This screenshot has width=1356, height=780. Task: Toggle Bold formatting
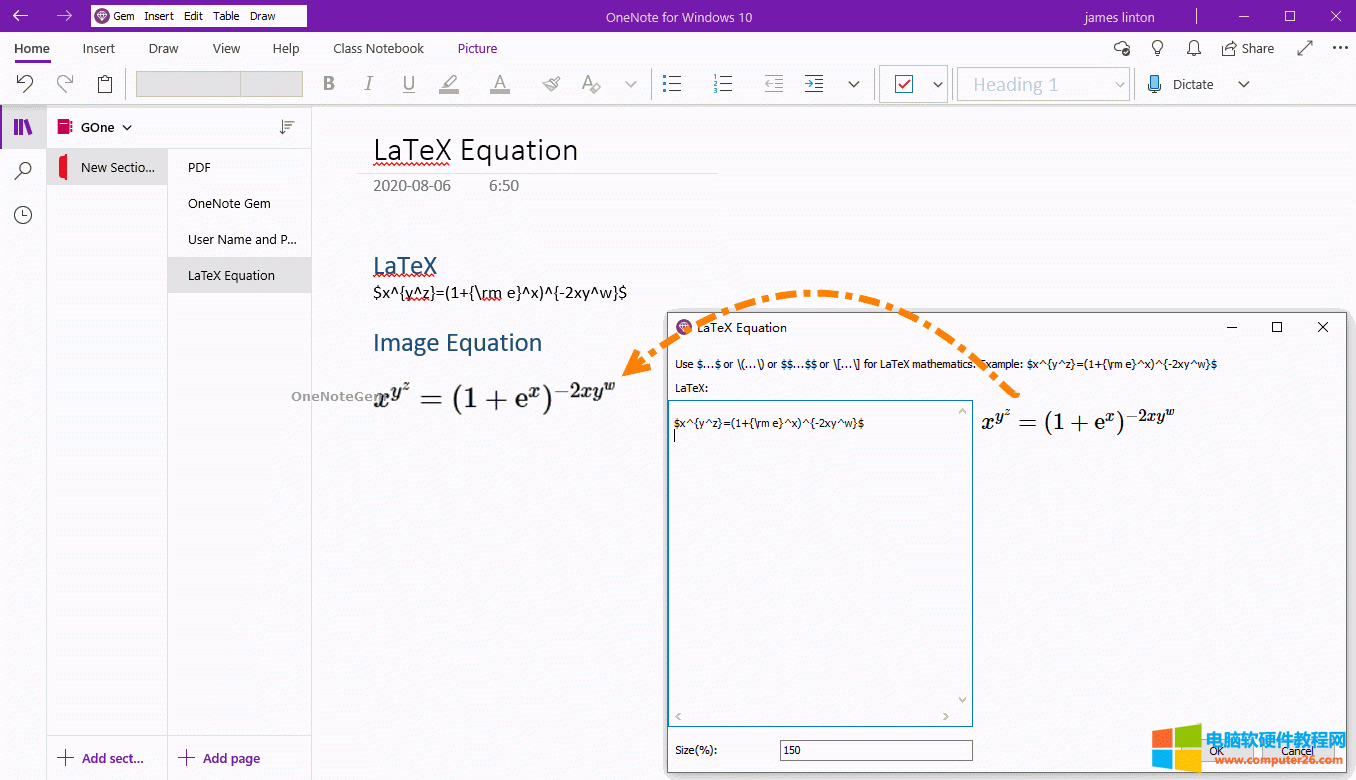tap(329, 84)
